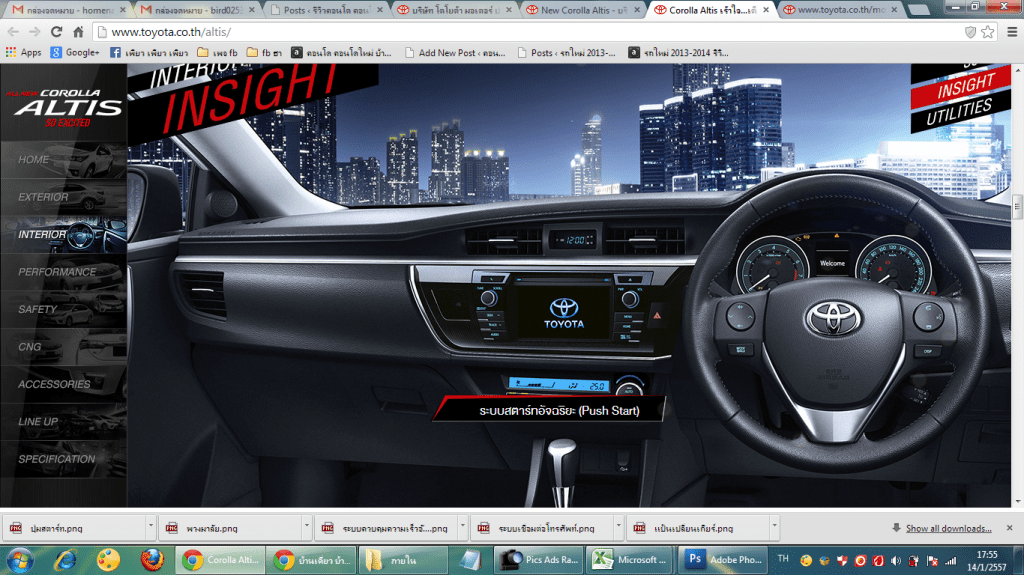Screen dimensions: 1024x575
Task: Click the climate control display panel
Action: 559,386
